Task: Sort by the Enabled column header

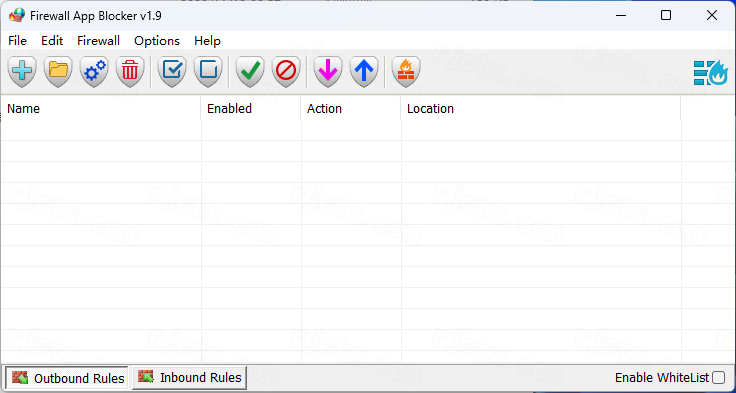Action: coord(251,108)
